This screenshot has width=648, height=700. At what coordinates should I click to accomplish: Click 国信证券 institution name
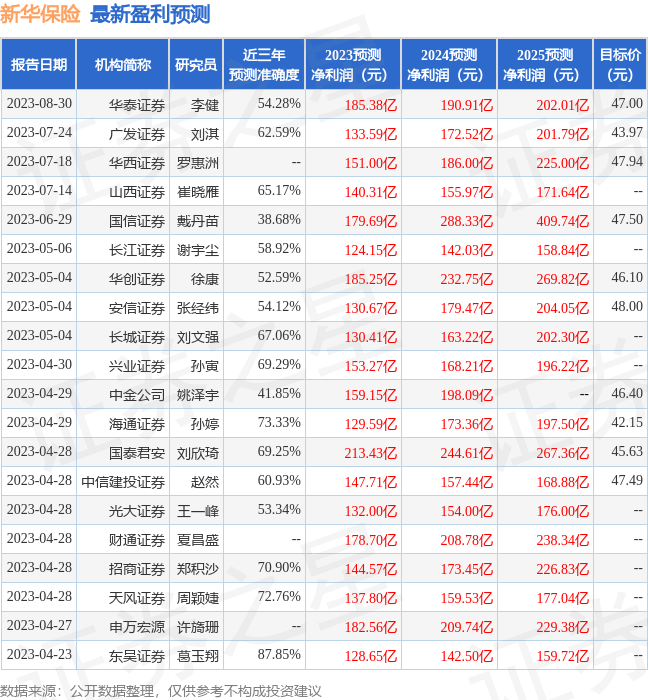pos(137,221)
